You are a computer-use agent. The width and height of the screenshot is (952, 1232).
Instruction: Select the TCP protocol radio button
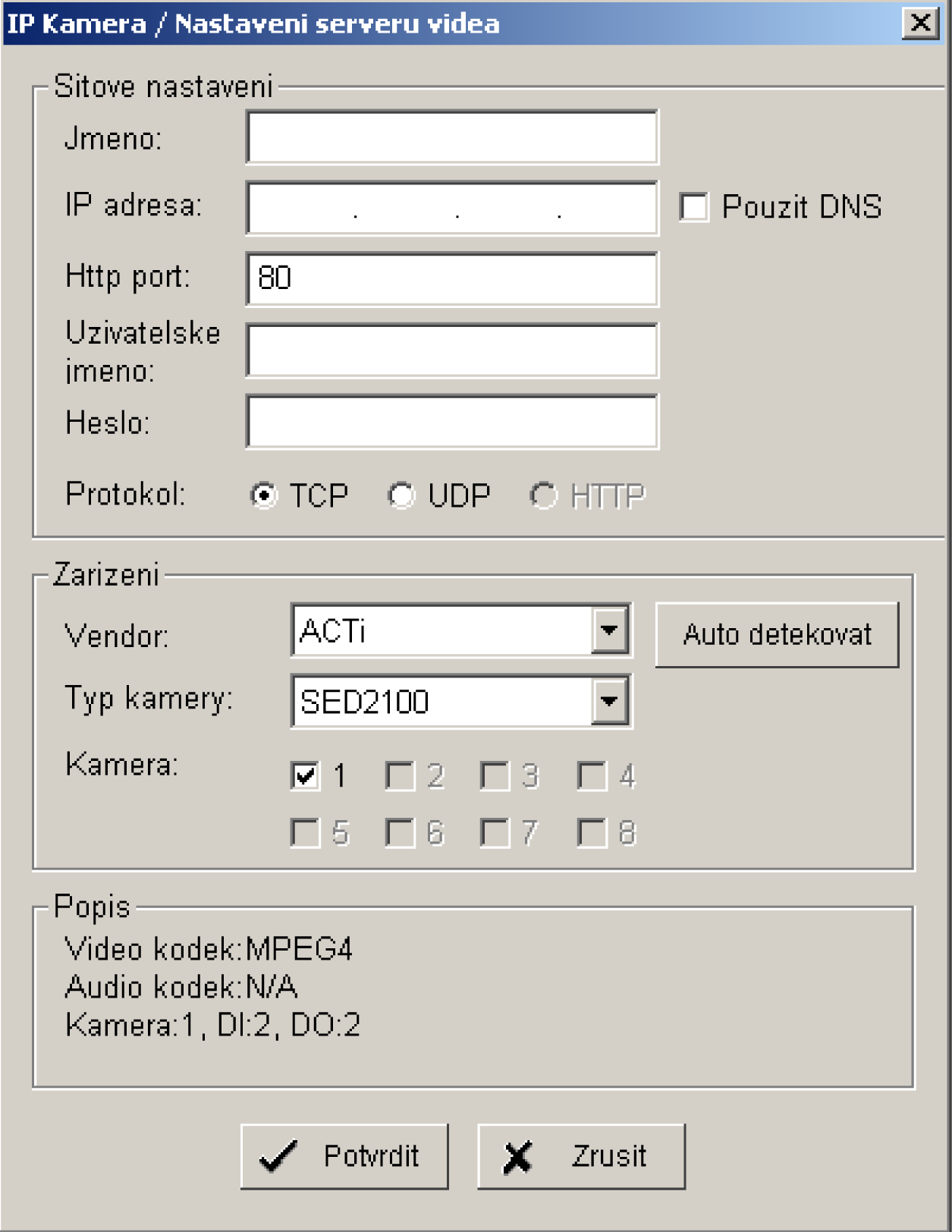(x=263, y=495)
